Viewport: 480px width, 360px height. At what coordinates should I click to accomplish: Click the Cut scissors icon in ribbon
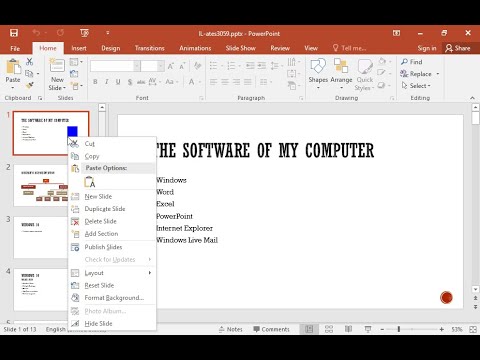[30, 61]
